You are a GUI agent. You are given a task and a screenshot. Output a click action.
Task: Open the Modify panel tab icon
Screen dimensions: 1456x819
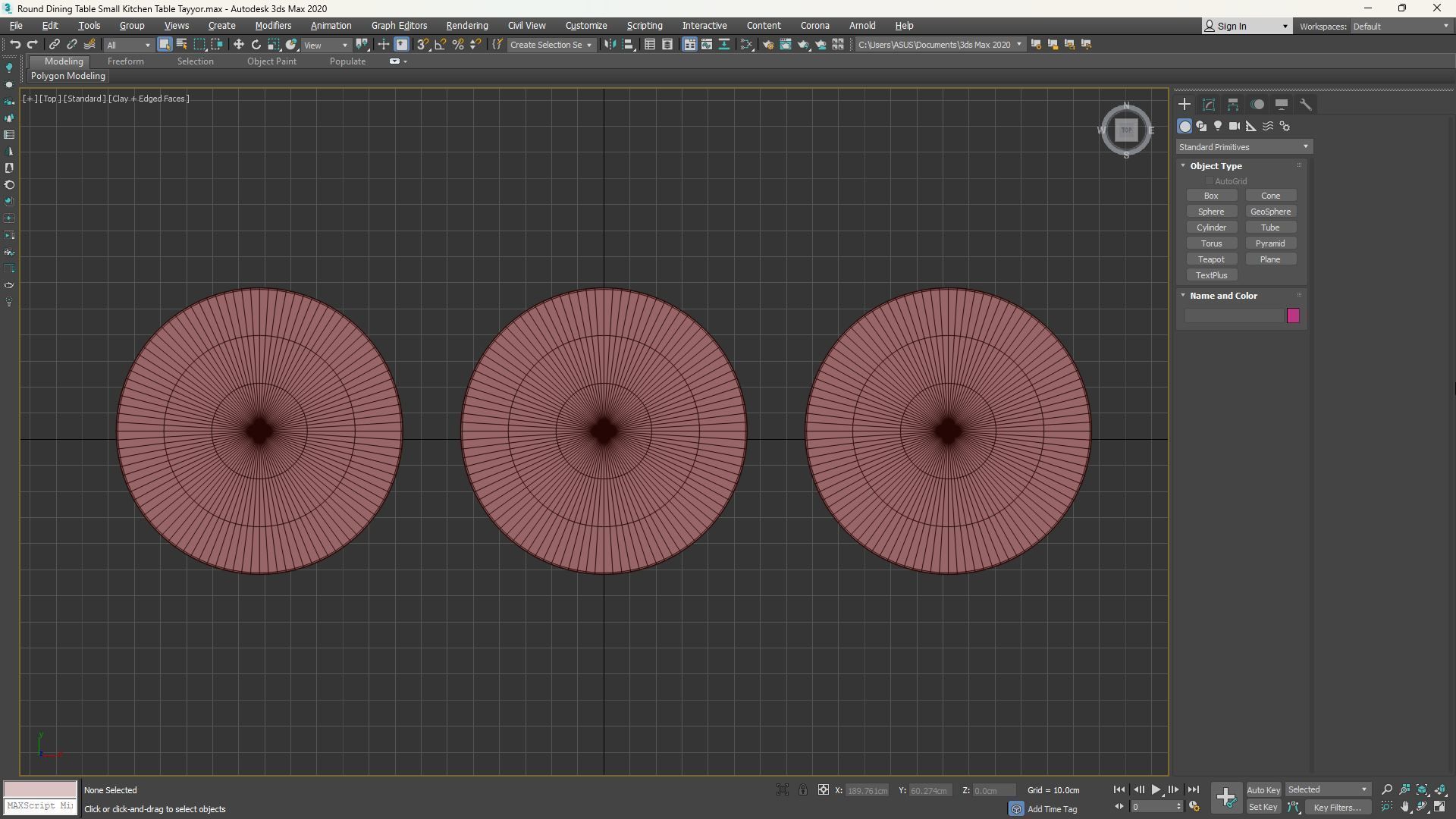pyautogui.click(x=1209, y=105)
